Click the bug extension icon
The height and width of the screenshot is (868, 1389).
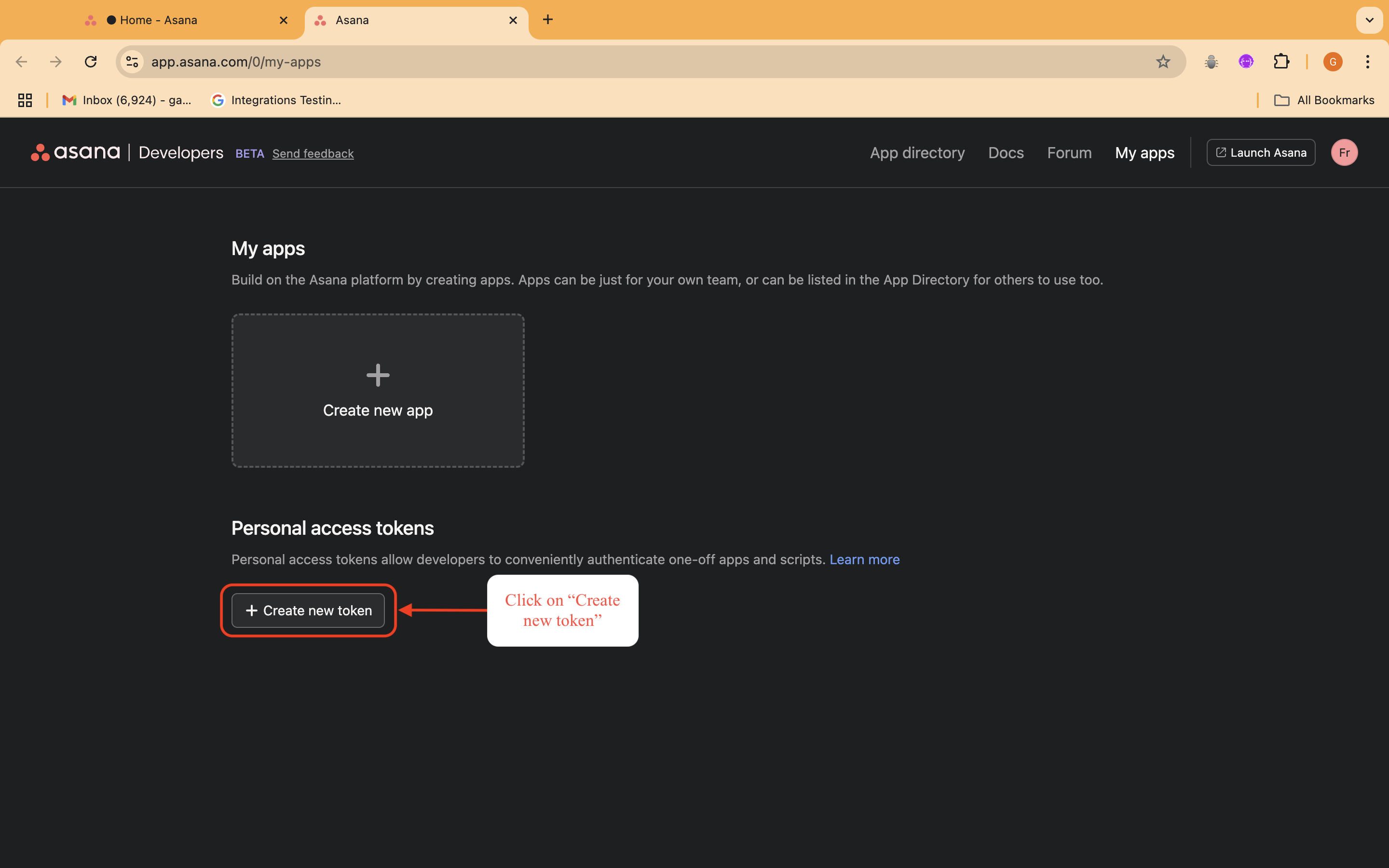(x=1211, y=61)
